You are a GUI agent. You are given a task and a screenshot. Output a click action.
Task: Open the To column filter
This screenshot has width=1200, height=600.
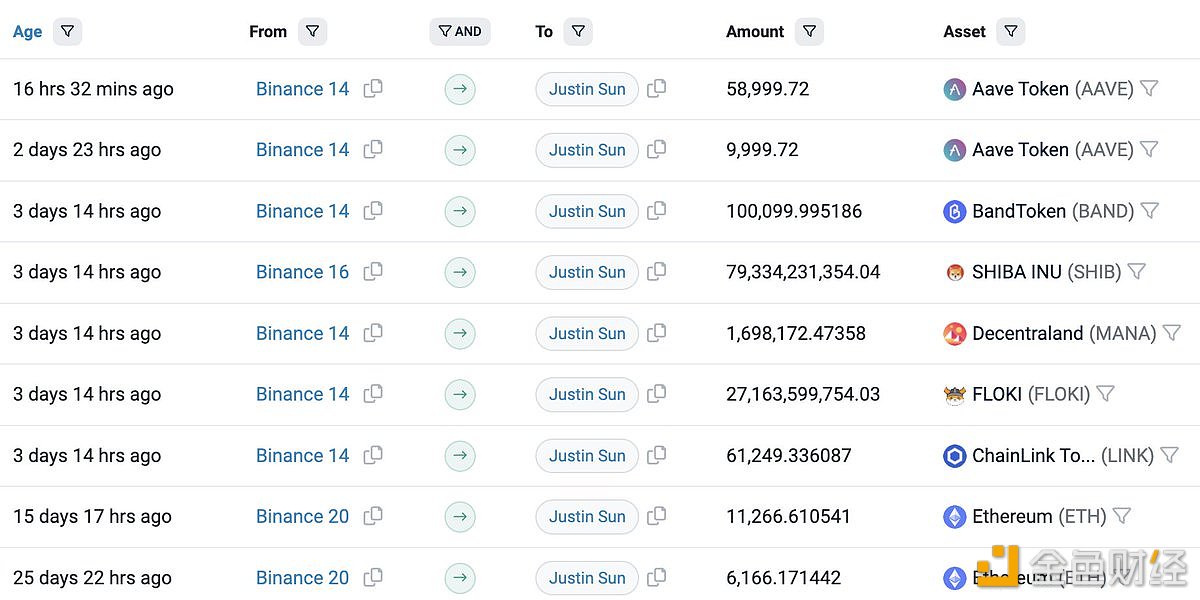[x=578, y=32]
